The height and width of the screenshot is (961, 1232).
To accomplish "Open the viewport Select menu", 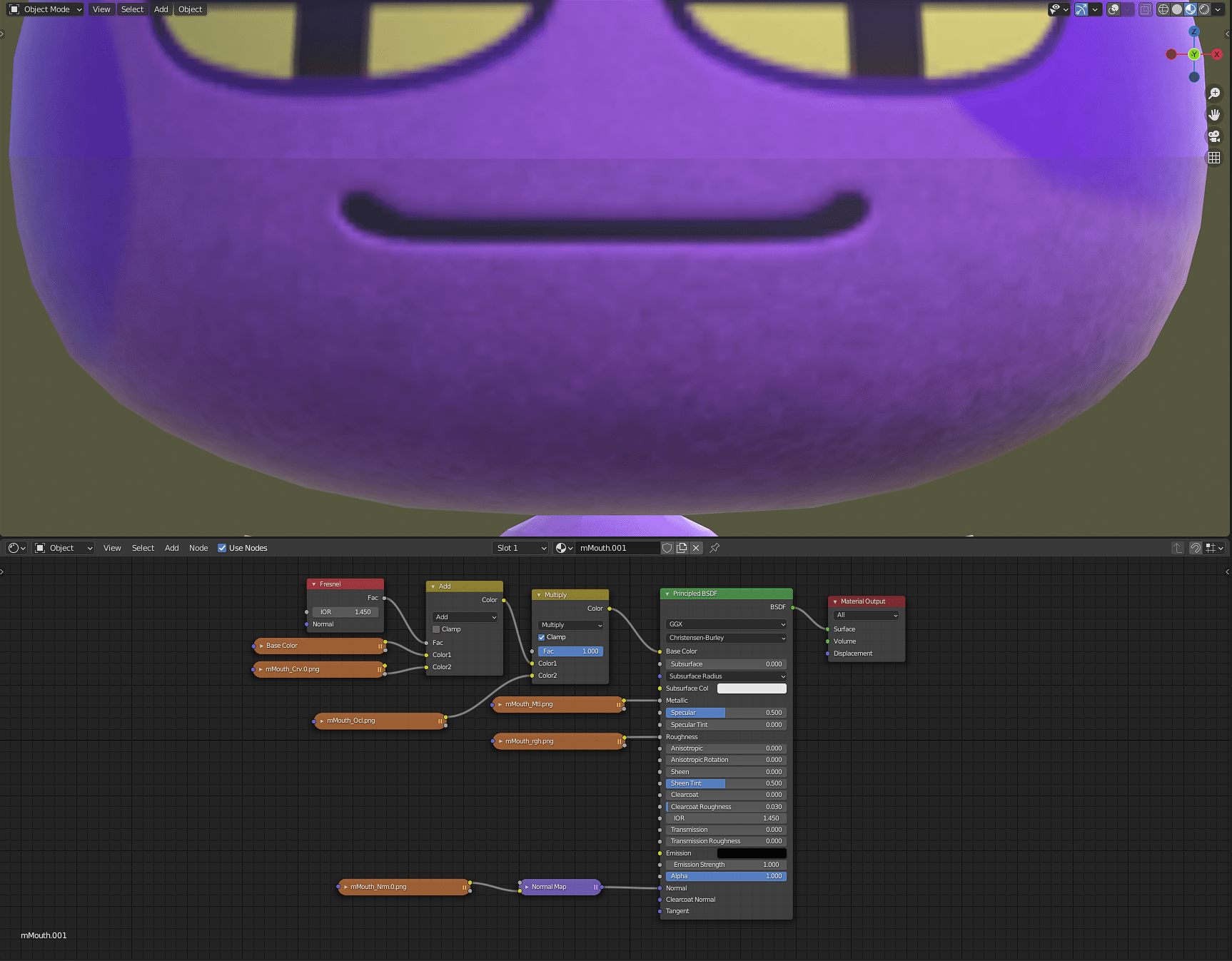I will [x=132, y=9].
